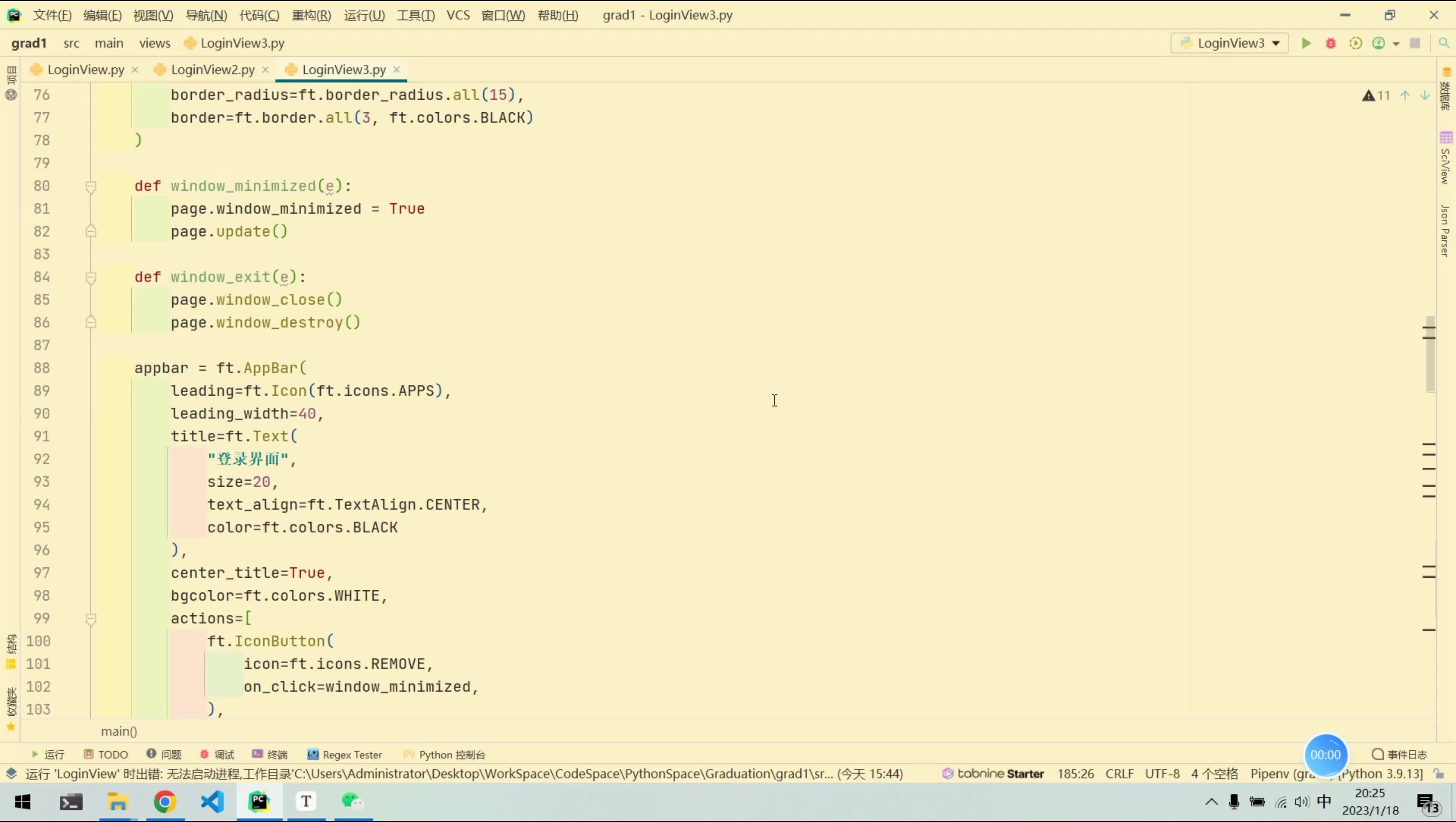Open the VCS menu
Image resolution: width=1456 pixels, height=822 pixels.
(x=458, y=15)
